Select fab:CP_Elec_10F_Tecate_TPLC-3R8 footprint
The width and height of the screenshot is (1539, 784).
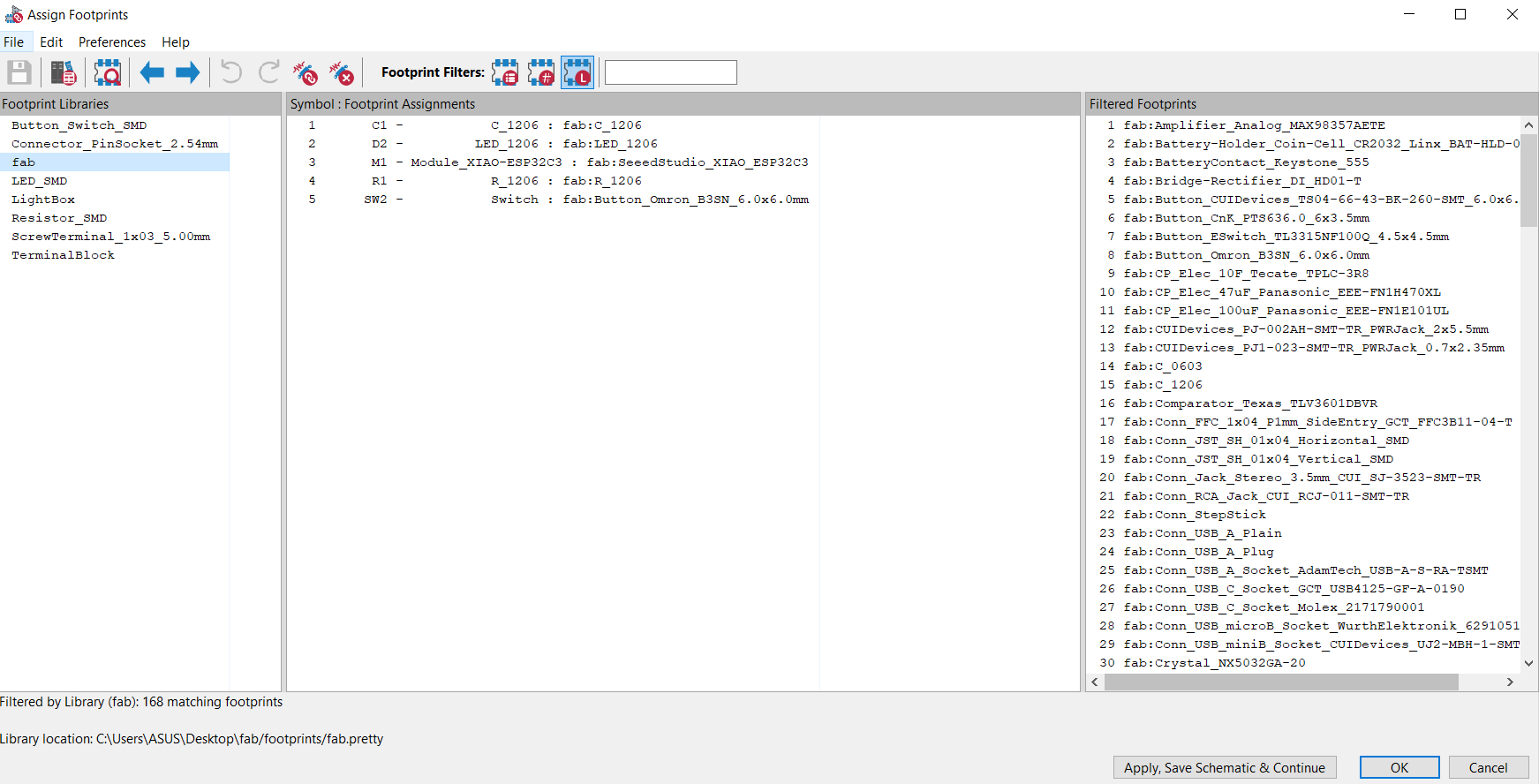[x=1246, y=274]
